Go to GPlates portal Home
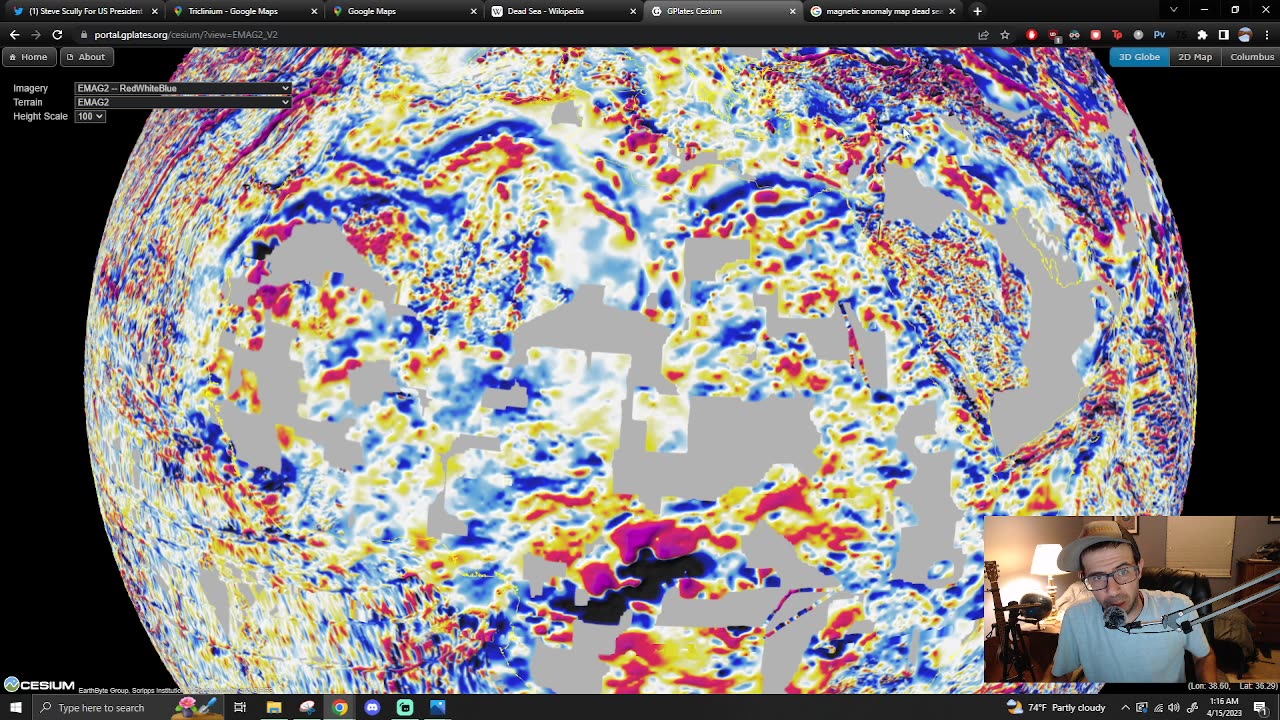1280x720 pixels. tap(28, 57)
